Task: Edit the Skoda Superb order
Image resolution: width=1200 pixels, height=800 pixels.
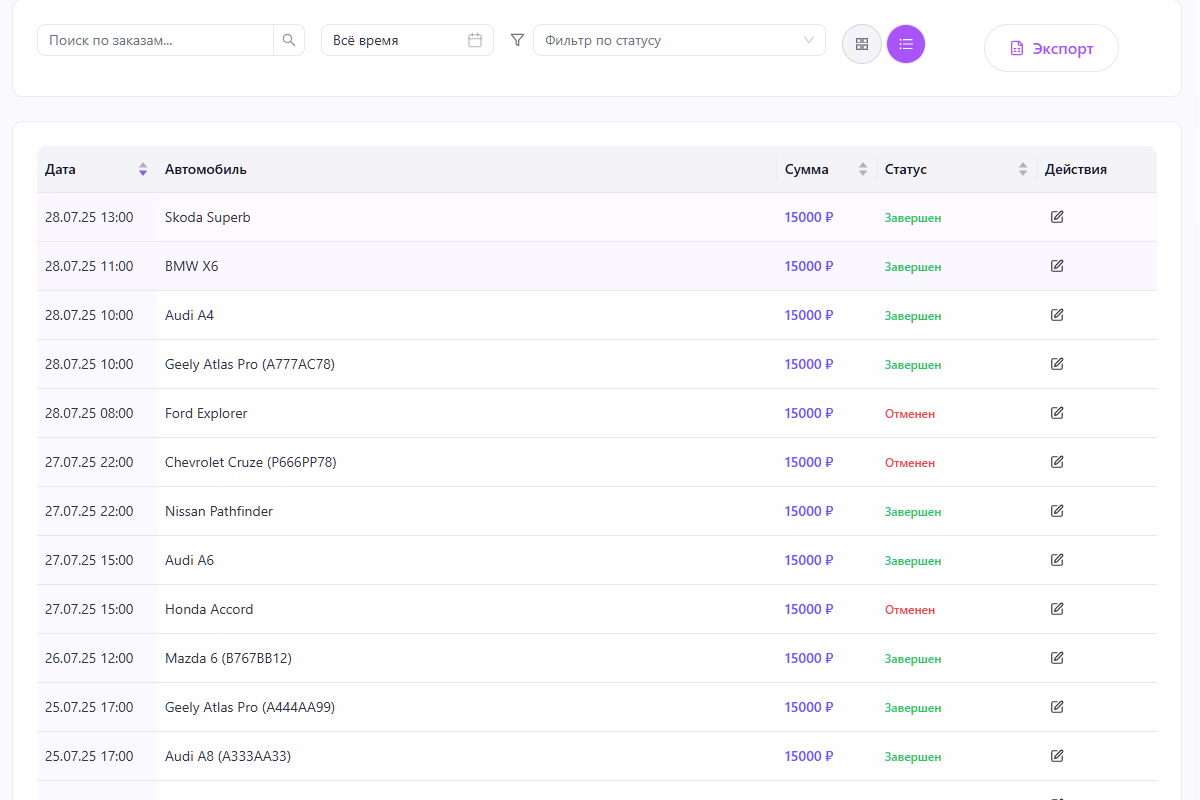Action: [x=1057, y=217]
